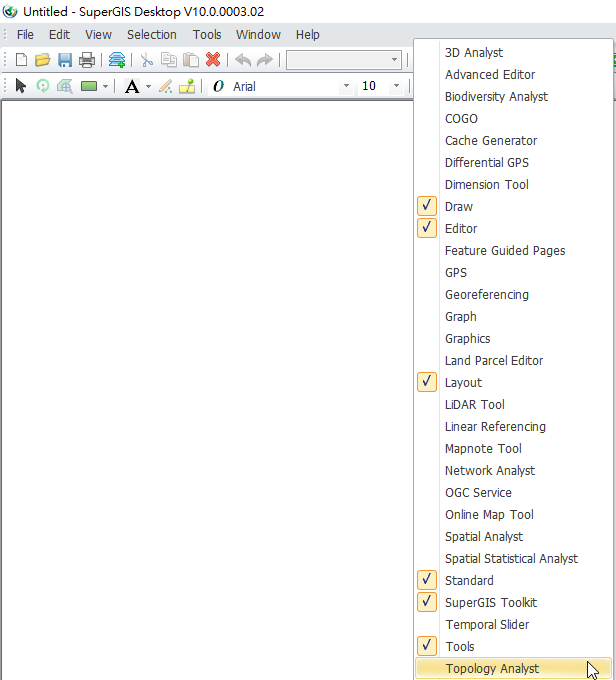Screen dimensions: 616x680
Task: Click the red X Delete icon
Action: tap(213, 59)
